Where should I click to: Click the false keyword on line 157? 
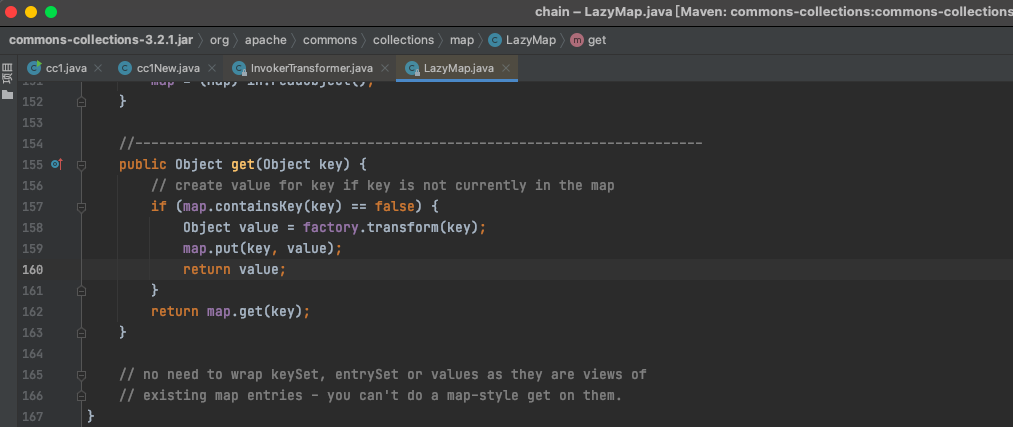tap(394, 207)
